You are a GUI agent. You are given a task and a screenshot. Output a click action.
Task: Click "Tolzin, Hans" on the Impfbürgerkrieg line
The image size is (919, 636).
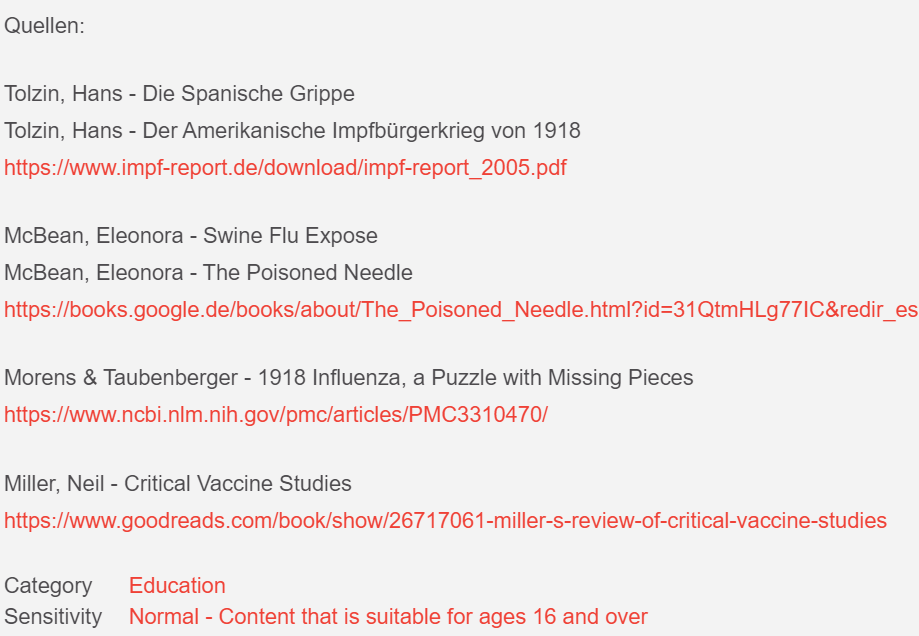[x=64, y=131]
